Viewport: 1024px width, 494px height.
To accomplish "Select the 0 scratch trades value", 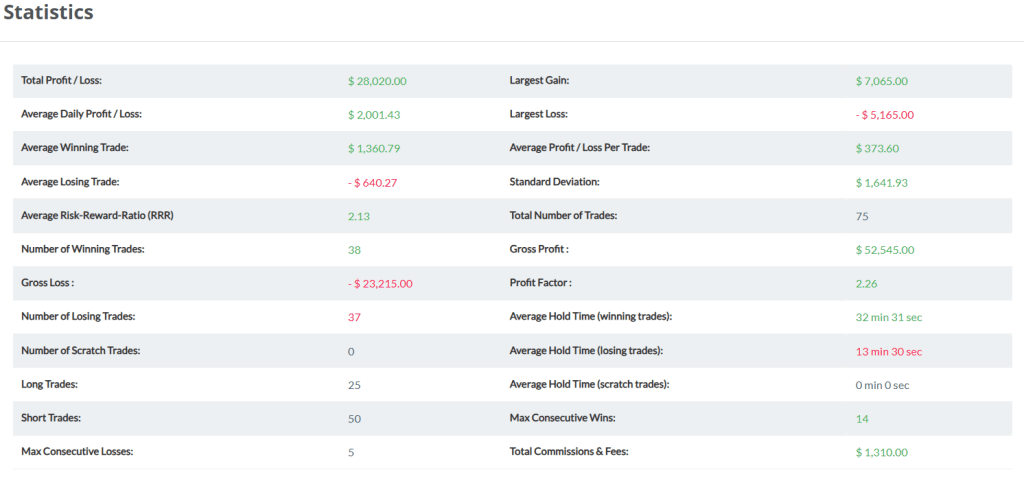I will pyautogui.click(x=351, y=352).
